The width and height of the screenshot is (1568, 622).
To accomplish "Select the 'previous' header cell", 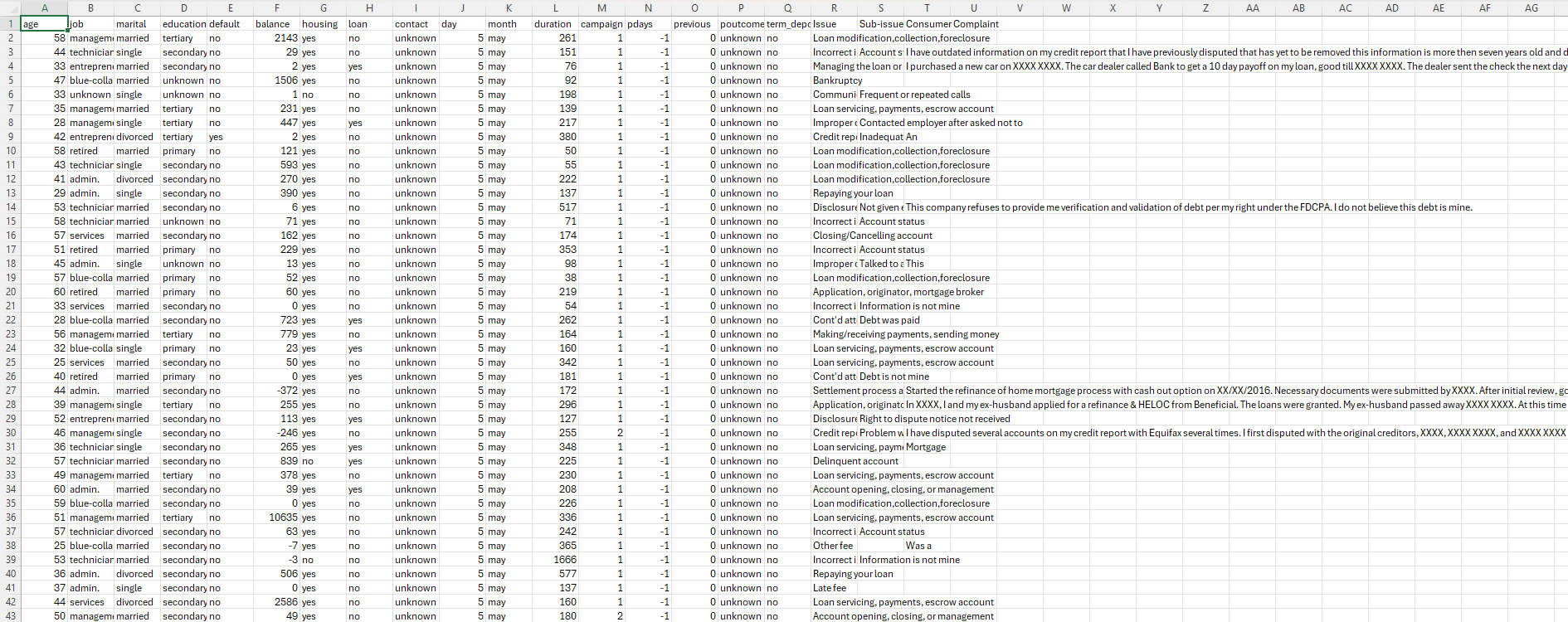I will pos(694,24).
